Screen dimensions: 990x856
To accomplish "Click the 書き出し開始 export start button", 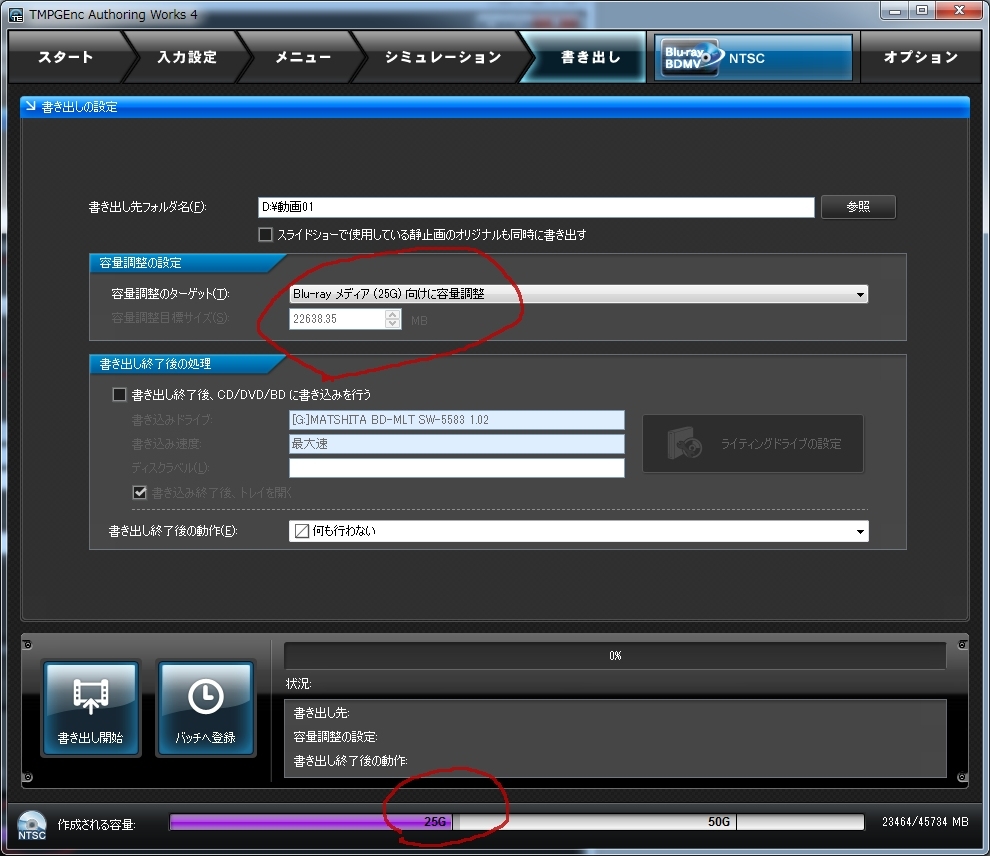I will pos(90,708).
